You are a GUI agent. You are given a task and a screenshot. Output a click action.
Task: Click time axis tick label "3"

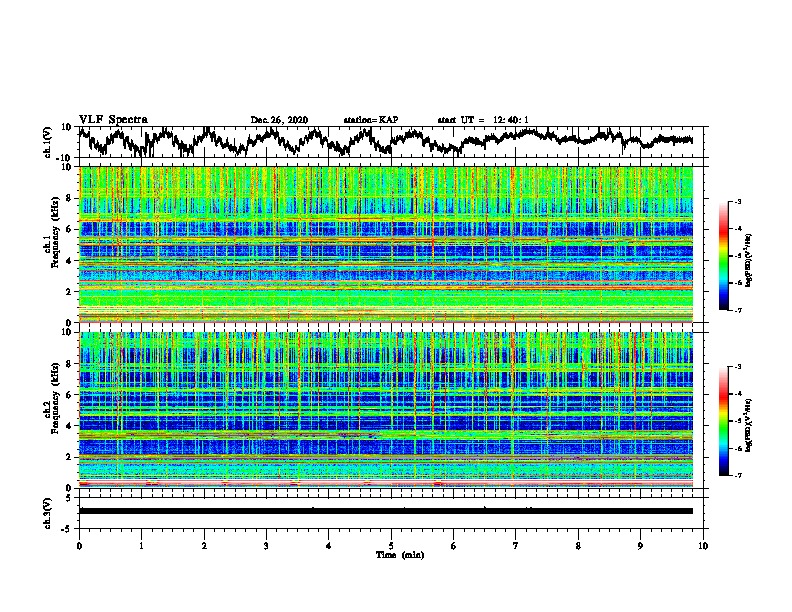[x=266, y=546]
